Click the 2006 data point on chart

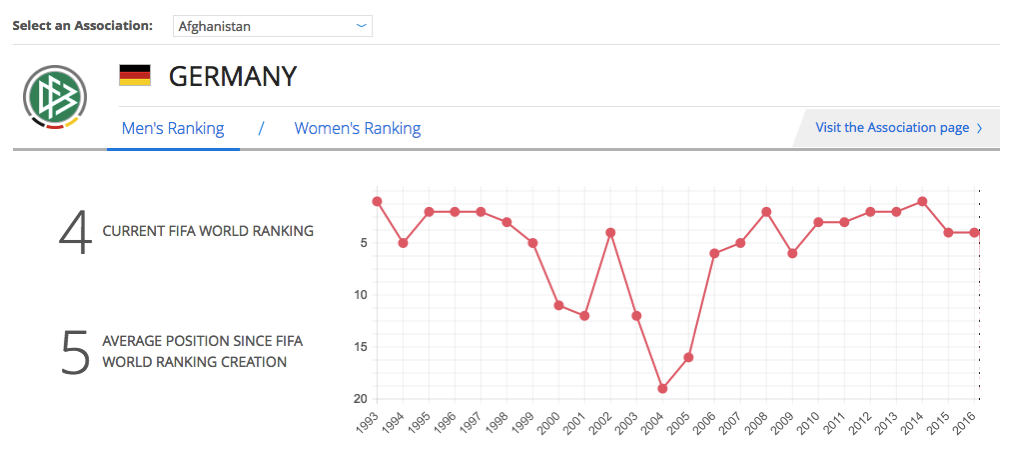tap(714, 253)
